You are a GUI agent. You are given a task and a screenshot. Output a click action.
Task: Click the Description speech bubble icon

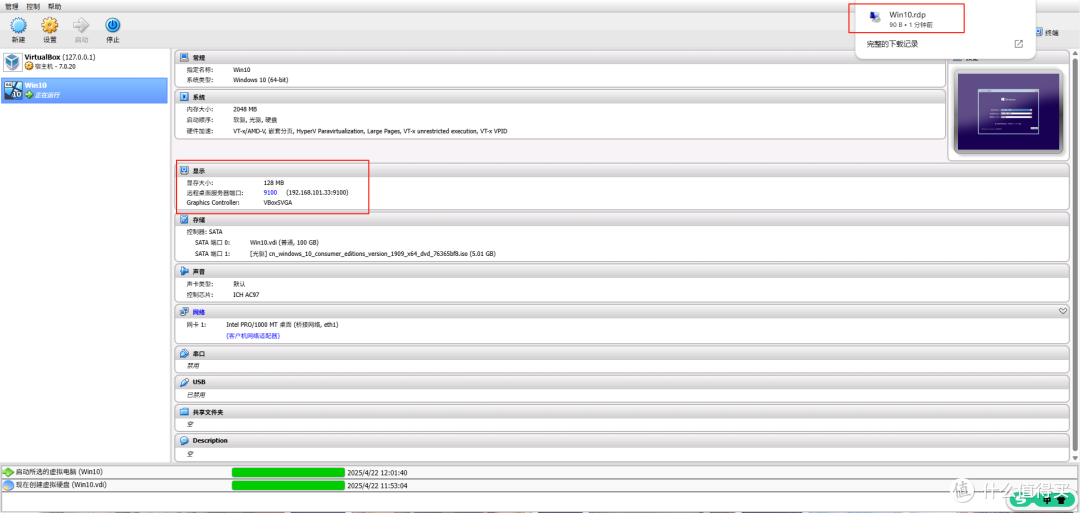click(x=184, y=440)
